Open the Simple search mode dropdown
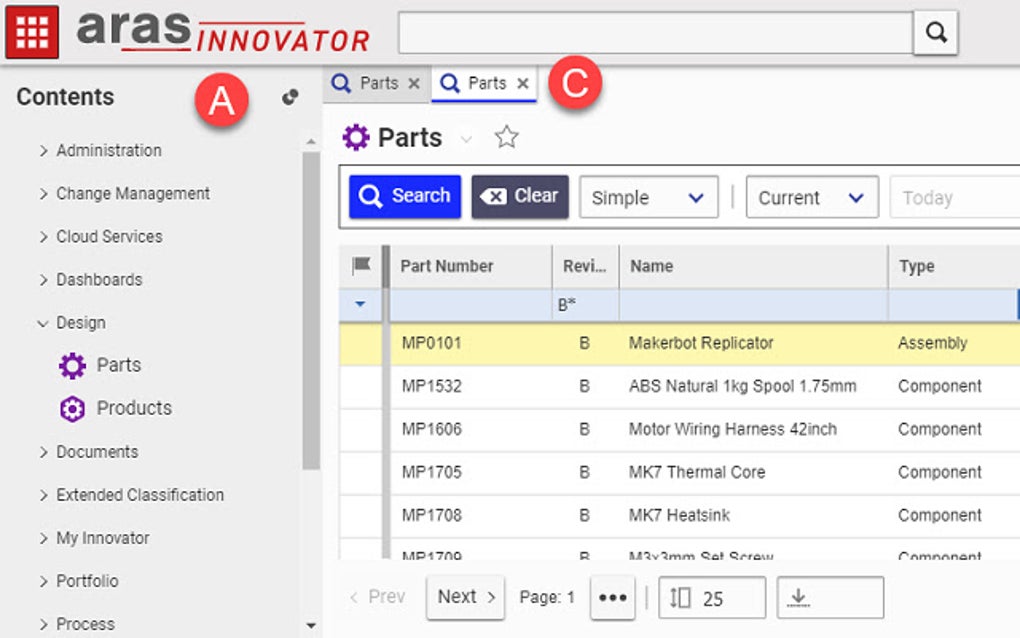Image resolution: width=1020 pixels, height=638 pixels. point(648,197)
